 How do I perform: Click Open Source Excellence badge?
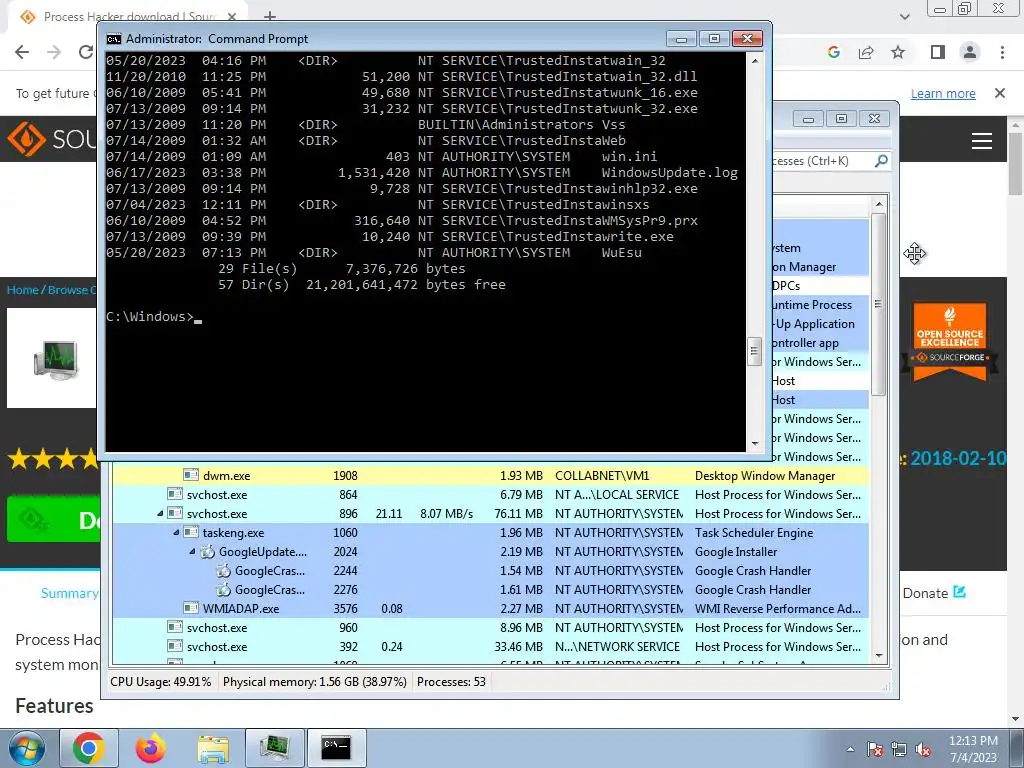(950, 342)
